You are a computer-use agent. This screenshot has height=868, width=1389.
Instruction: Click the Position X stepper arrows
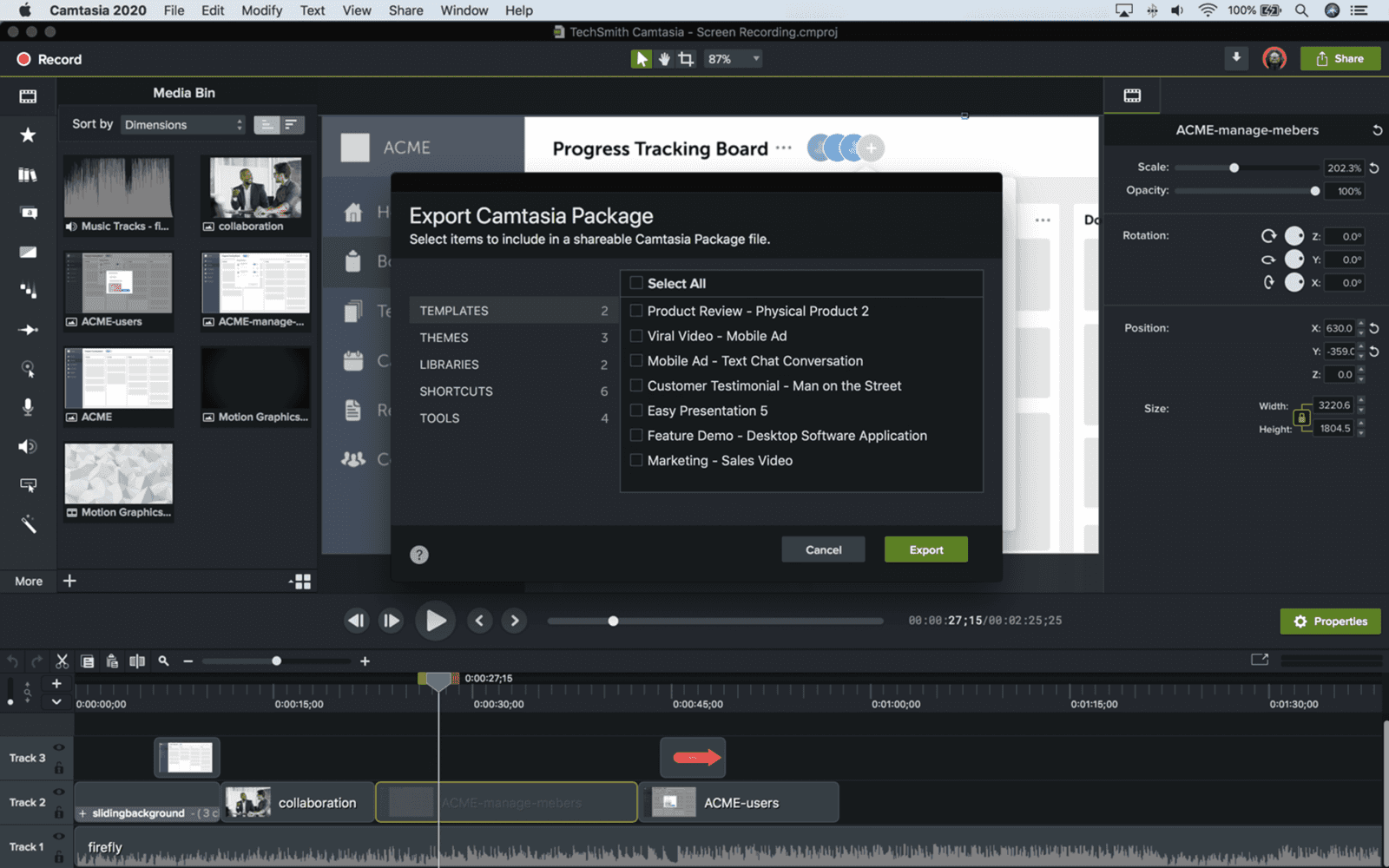tap(1360, 328)
